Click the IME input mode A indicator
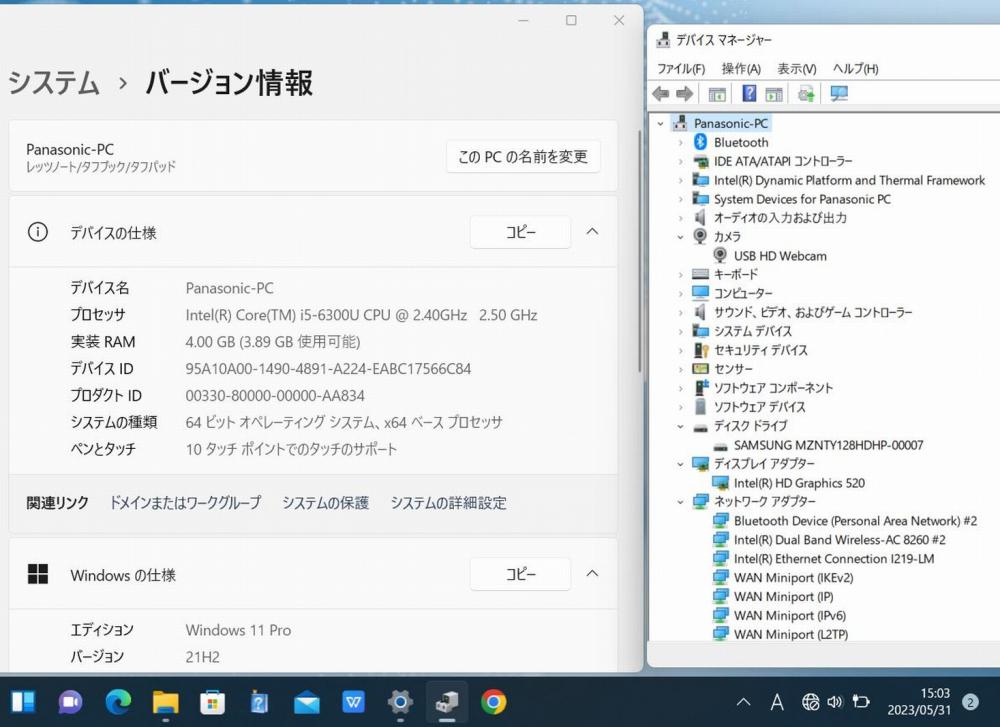The height and width of the screenshot is (727, 1000). [777, 702]
